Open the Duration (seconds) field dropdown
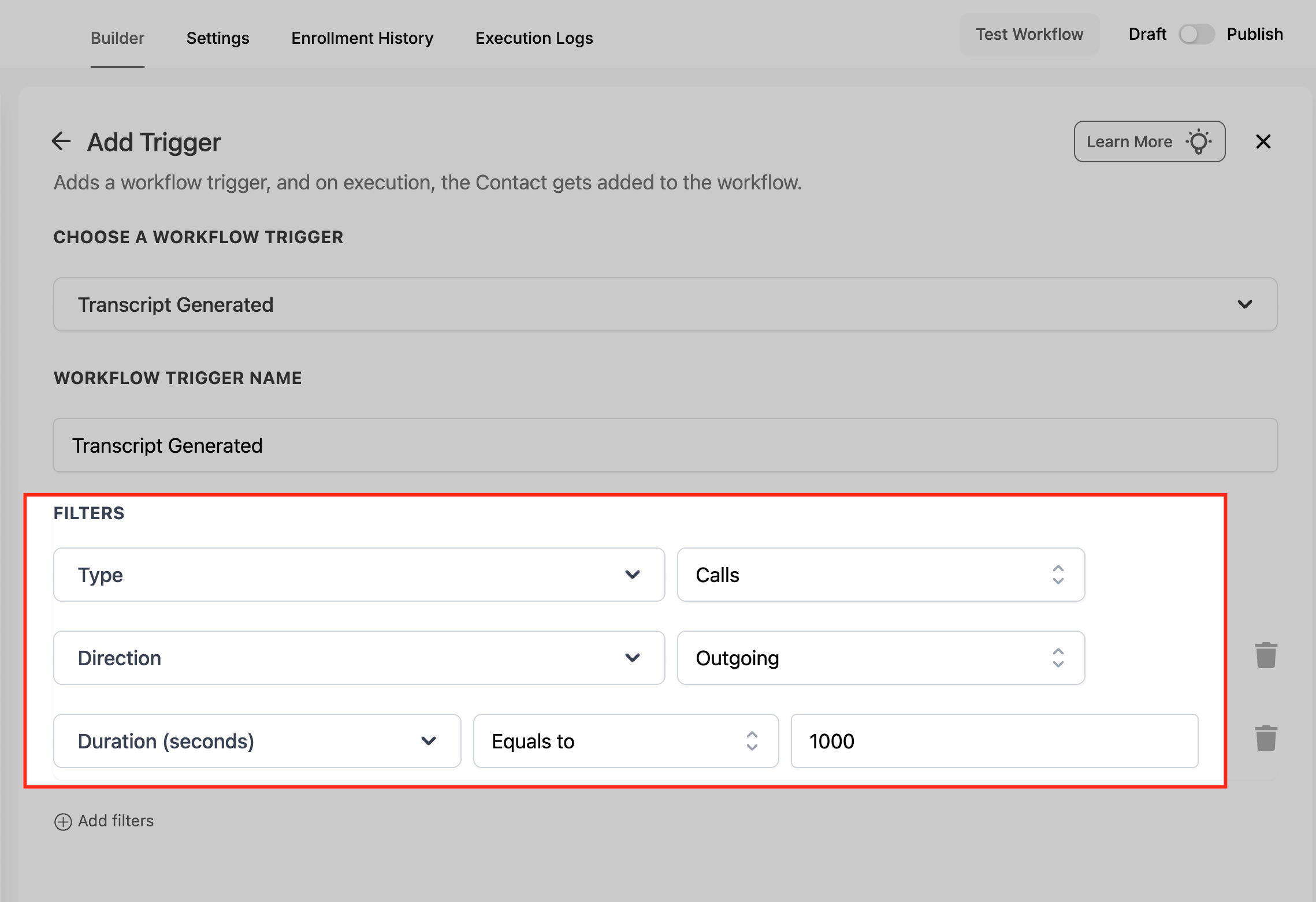 click(x=257, y=741)
